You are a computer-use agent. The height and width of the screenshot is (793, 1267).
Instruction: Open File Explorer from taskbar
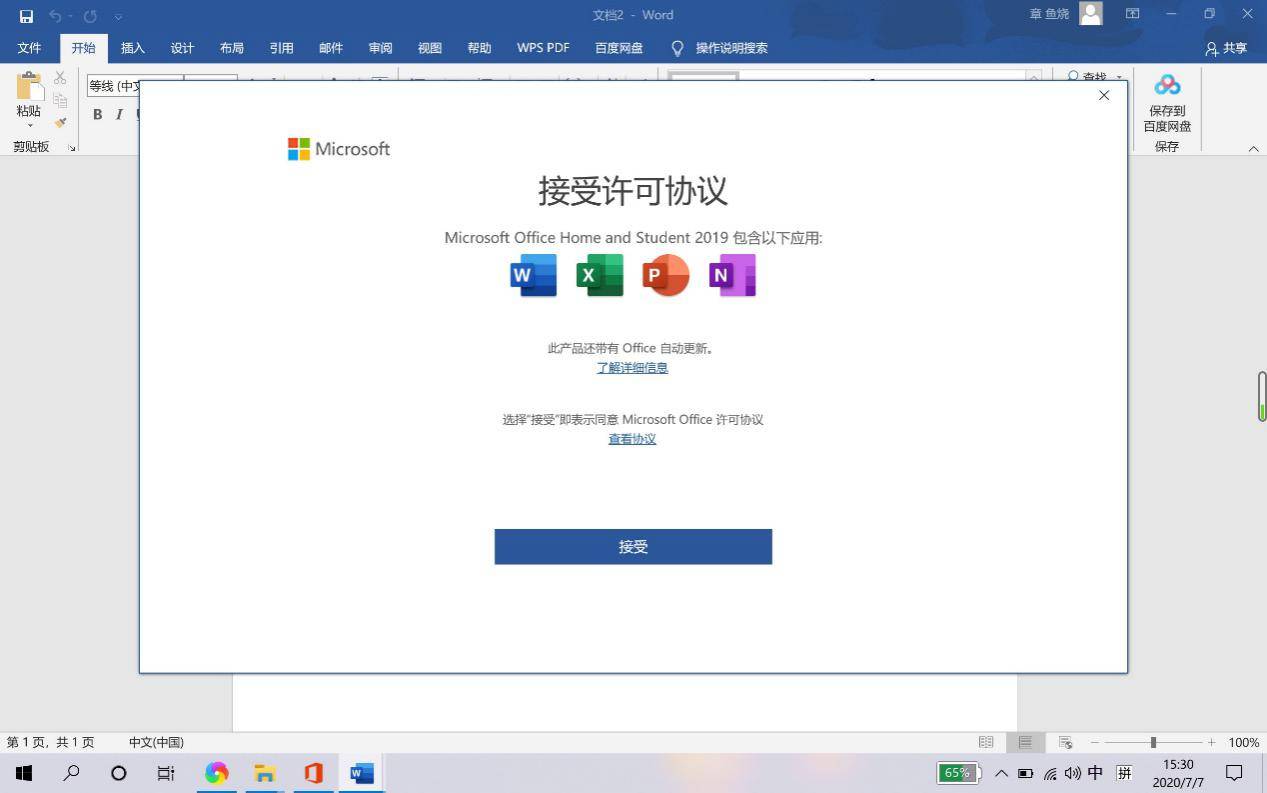[265, 773]
